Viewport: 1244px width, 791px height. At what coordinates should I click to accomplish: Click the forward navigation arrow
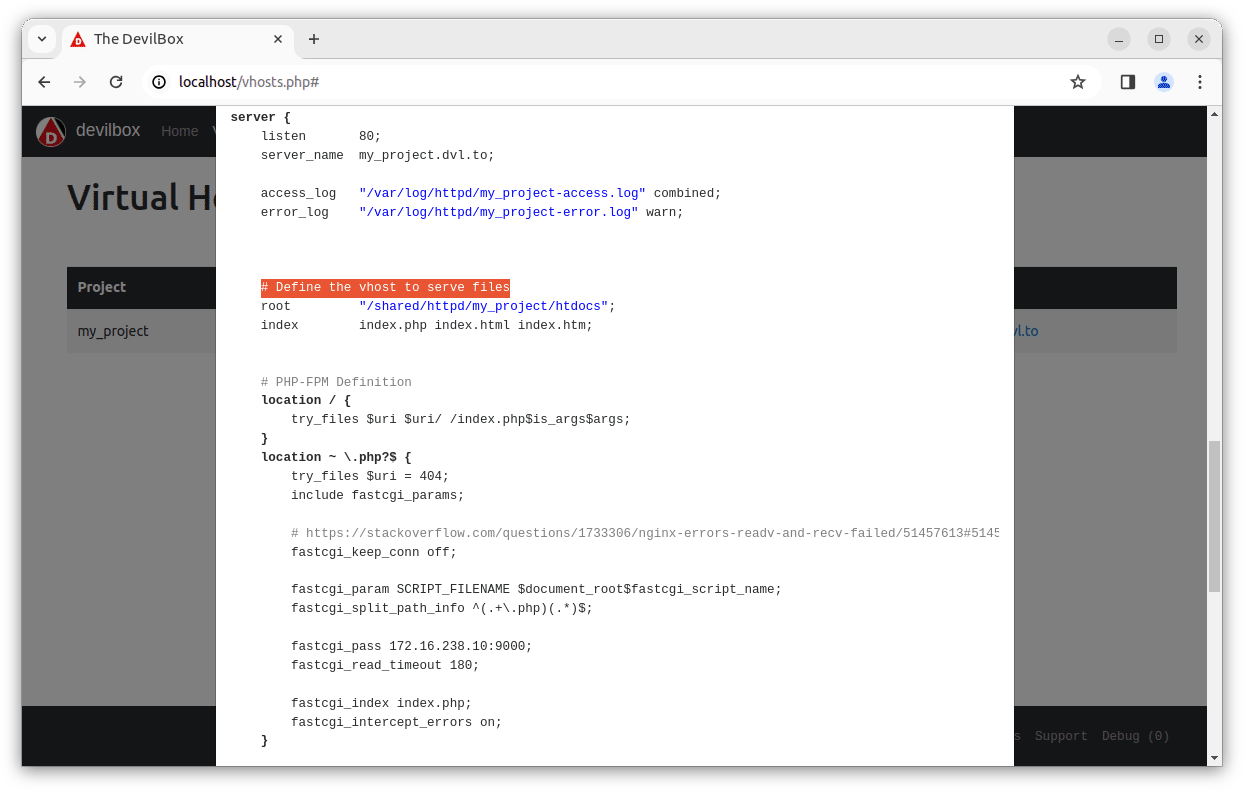click(80, 82)
